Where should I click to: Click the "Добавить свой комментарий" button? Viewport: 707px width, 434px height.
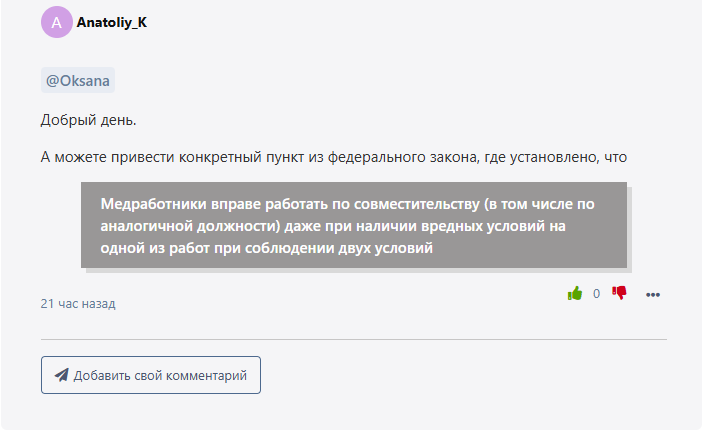point(151,375)
